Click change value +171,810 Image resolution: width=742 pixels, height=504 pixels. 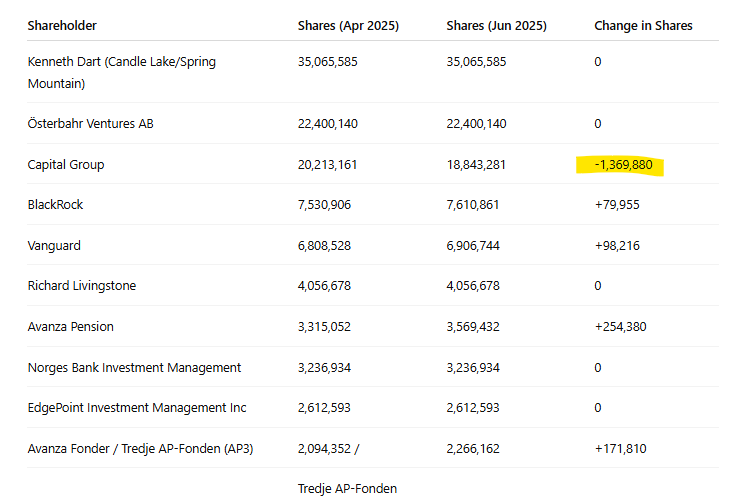point(620,449)
